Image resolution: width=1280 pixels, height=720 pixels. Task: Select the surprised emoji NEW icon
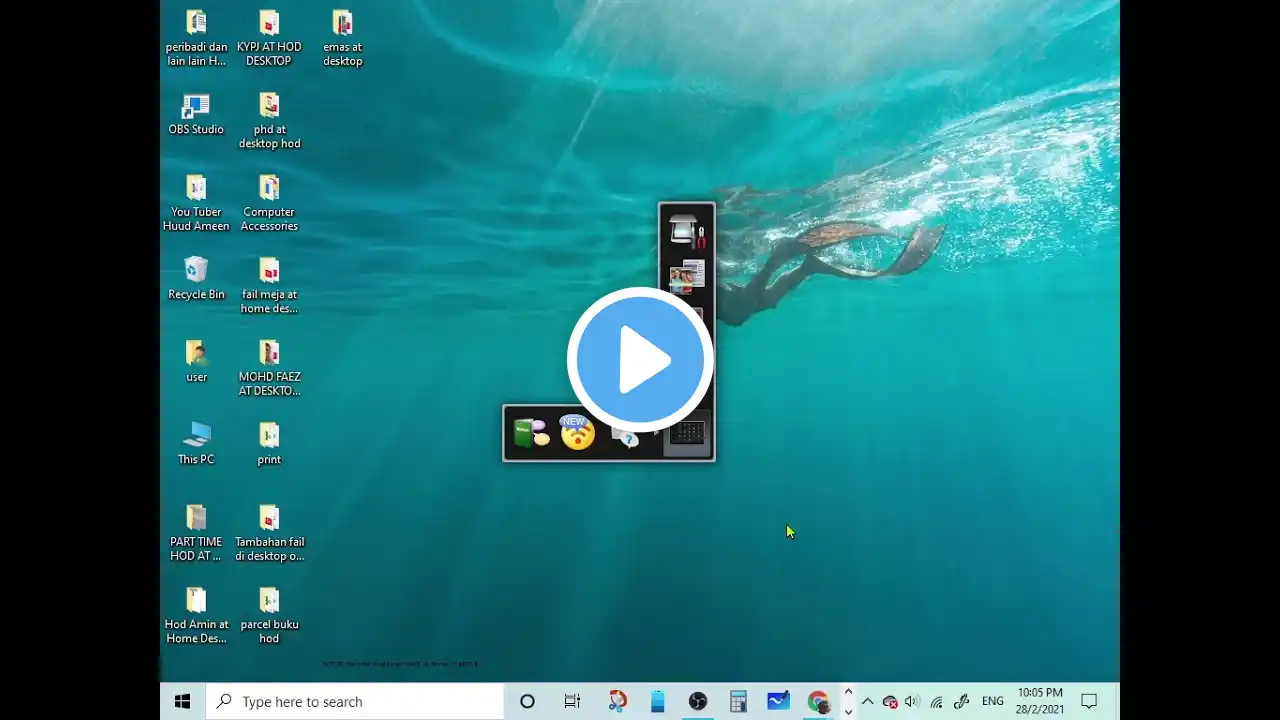[x=577, y=432]
